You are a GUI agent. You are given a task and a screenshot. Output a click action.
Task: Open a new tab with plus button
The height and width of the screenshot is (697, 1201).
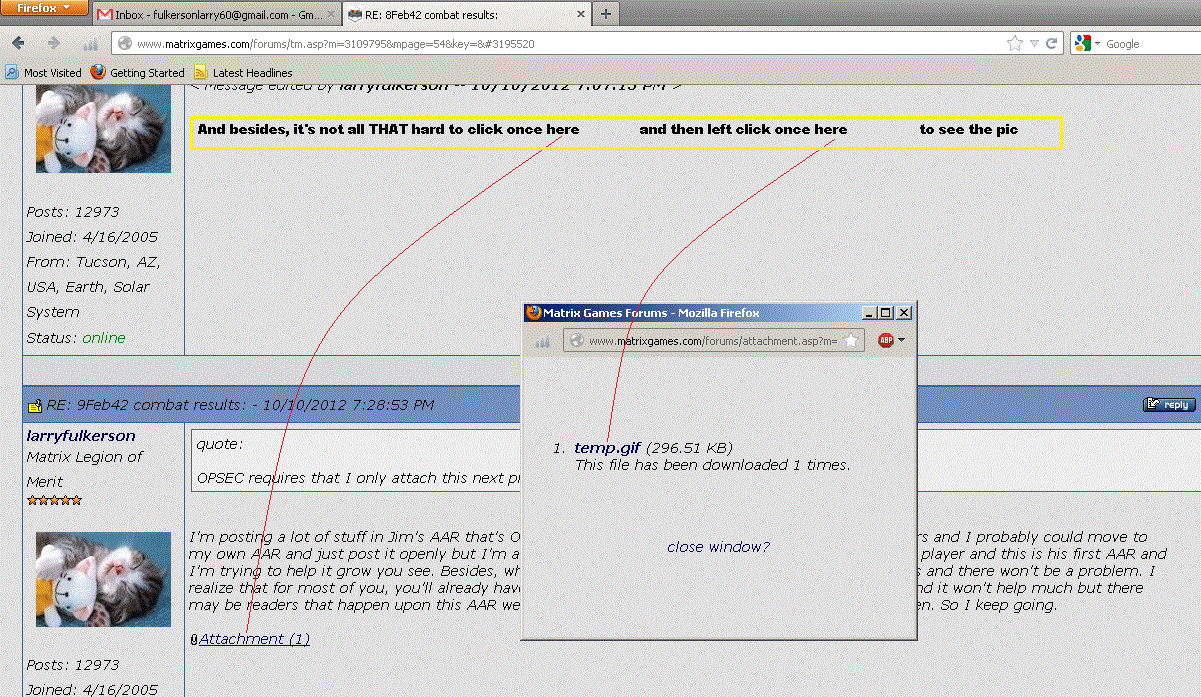coord(606,15)
